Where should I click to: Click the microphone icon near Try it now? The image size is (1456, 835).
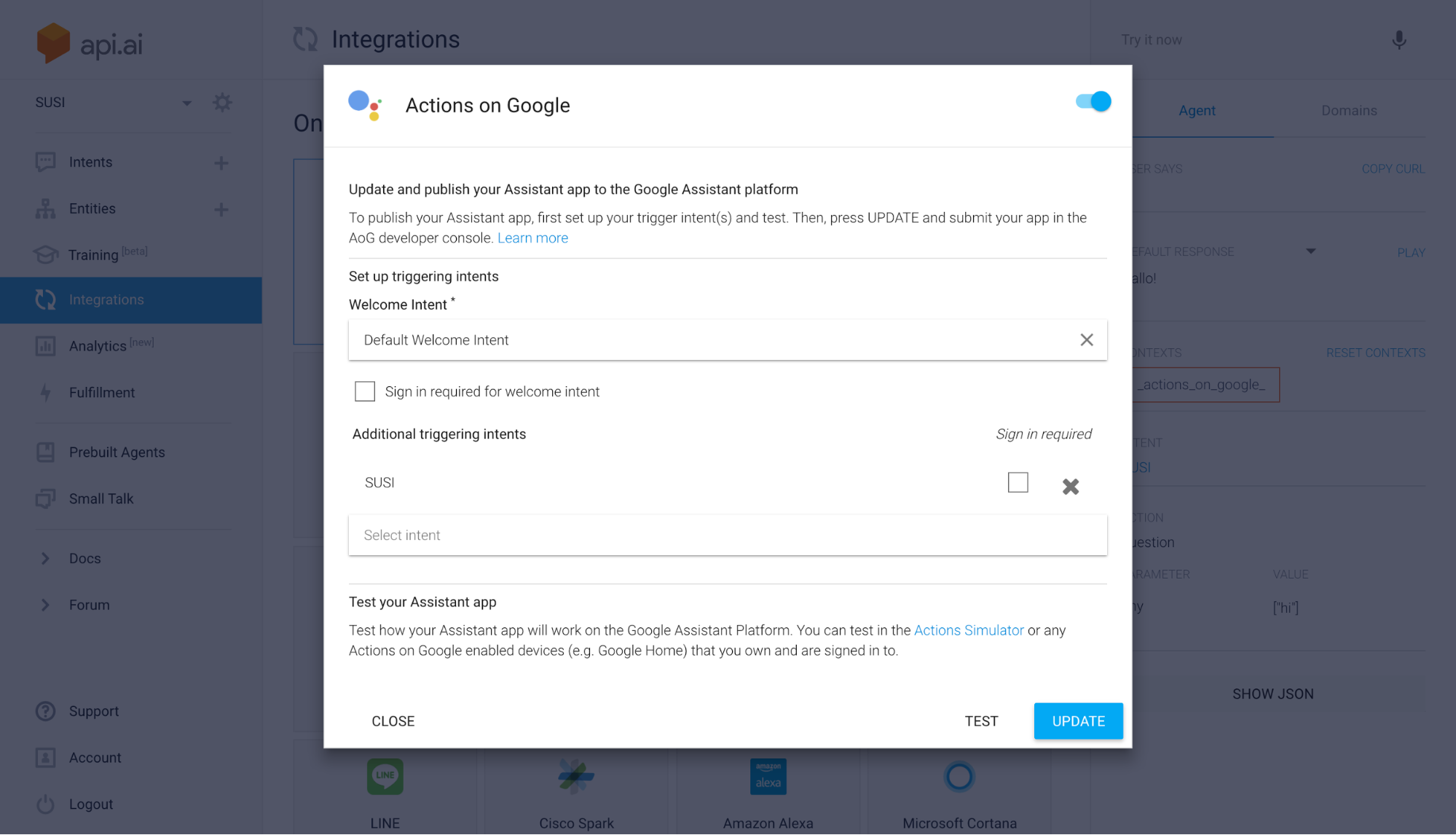pos(1398,40)
